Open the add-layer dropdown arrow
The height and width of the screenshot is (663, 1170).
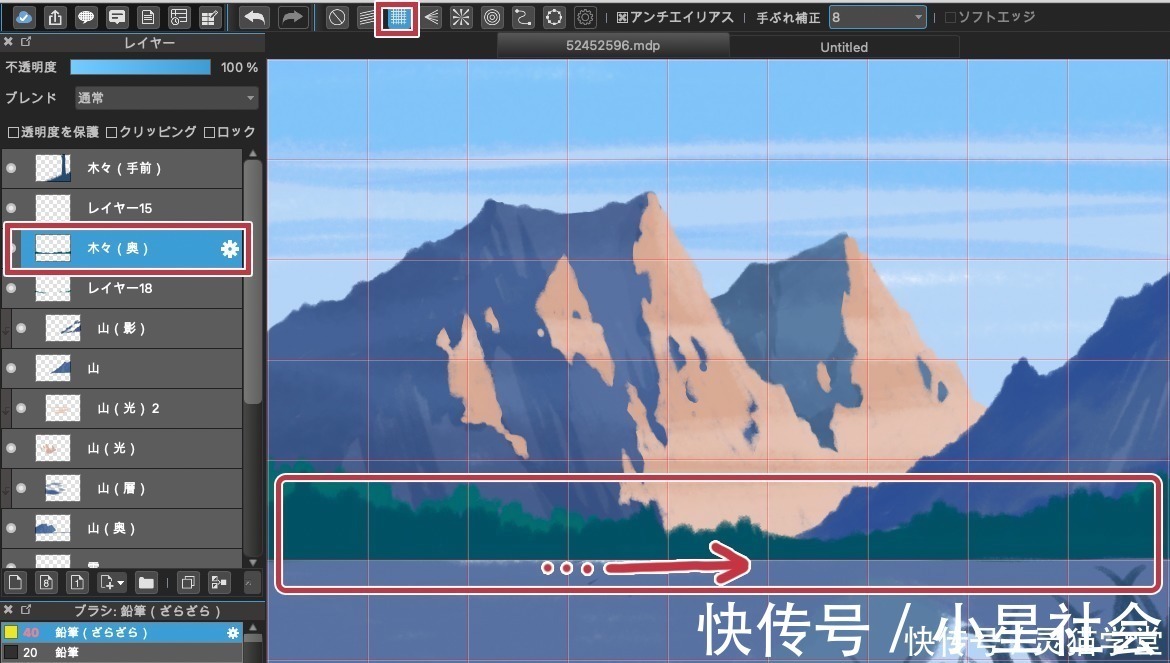(x=118, y=582)
